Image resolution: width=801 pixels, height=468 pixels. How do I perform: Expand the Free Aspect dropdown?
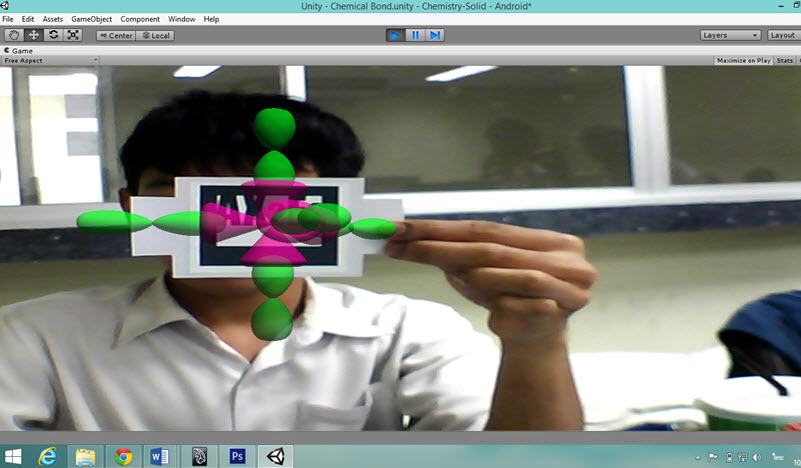[x=50, y=60]
